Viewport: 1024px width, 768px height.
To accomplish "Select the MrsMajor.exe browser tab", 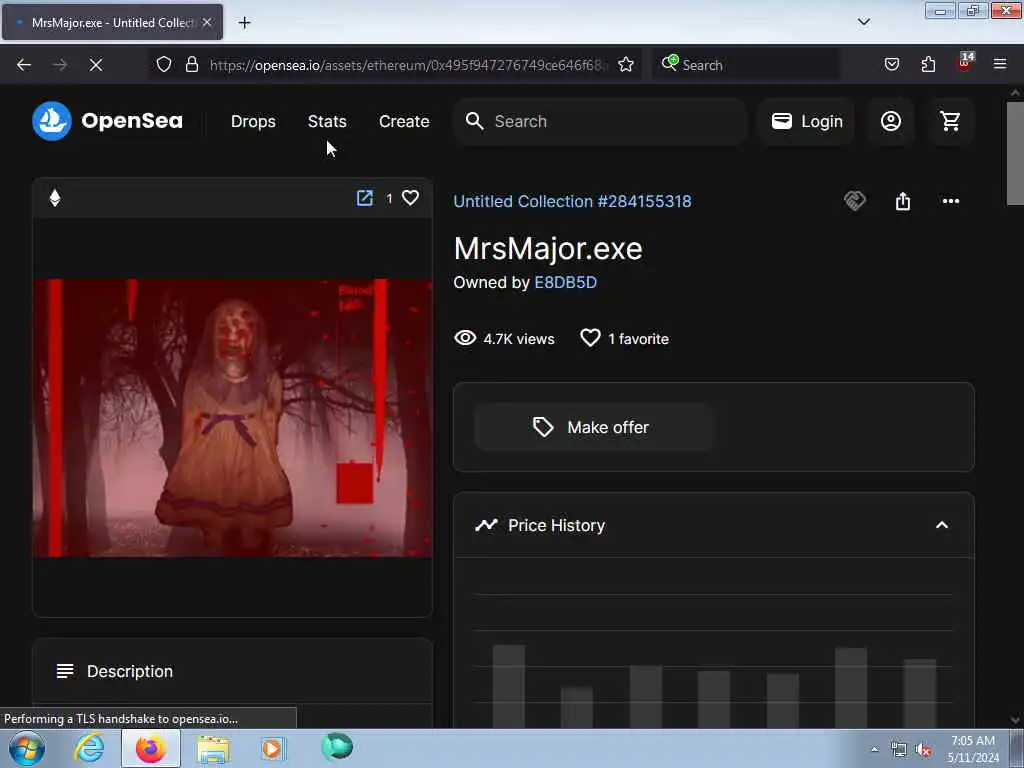I will (x=112, y=23).
